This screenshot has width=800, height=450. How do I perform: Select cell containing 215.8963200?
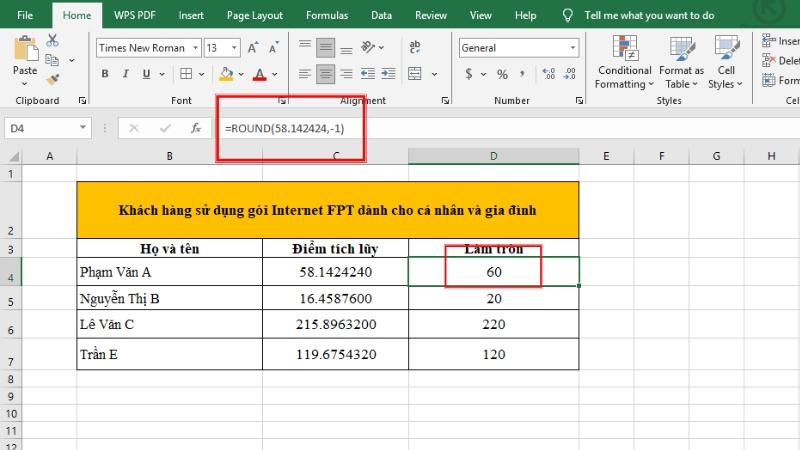coord(335,324)
